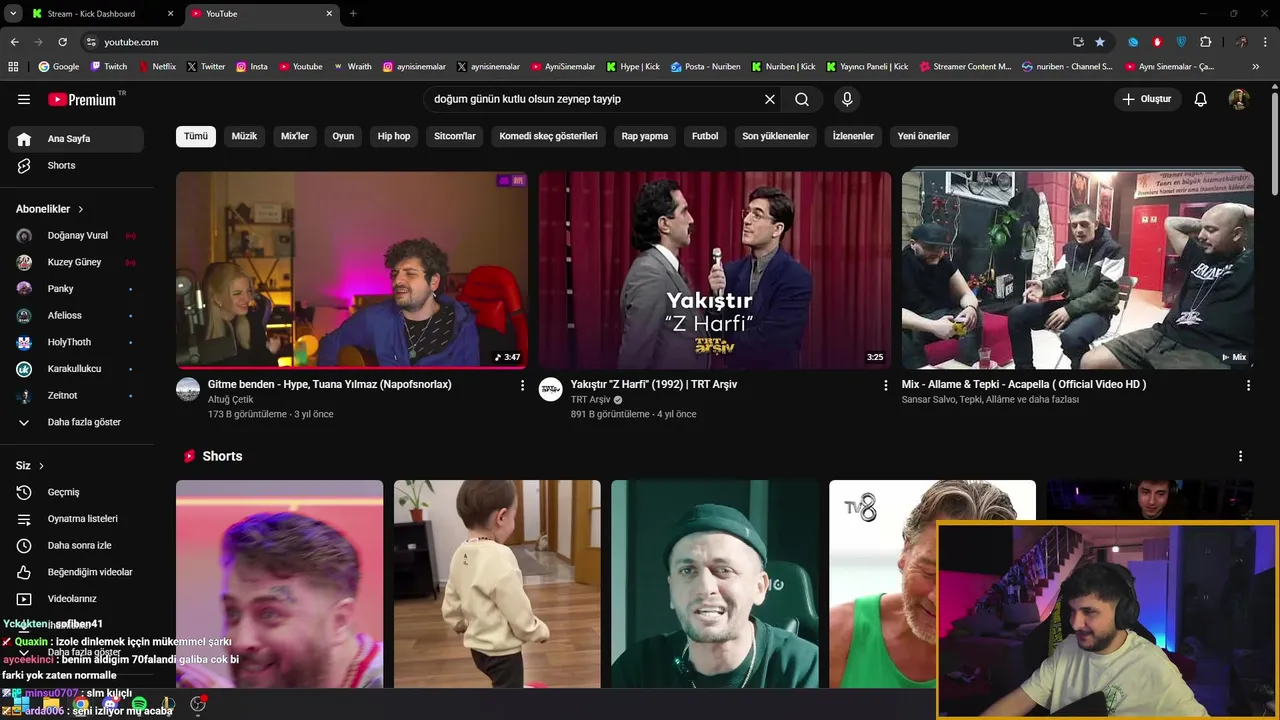Open the Altuğ Çetik channel link

pos(230,400)
